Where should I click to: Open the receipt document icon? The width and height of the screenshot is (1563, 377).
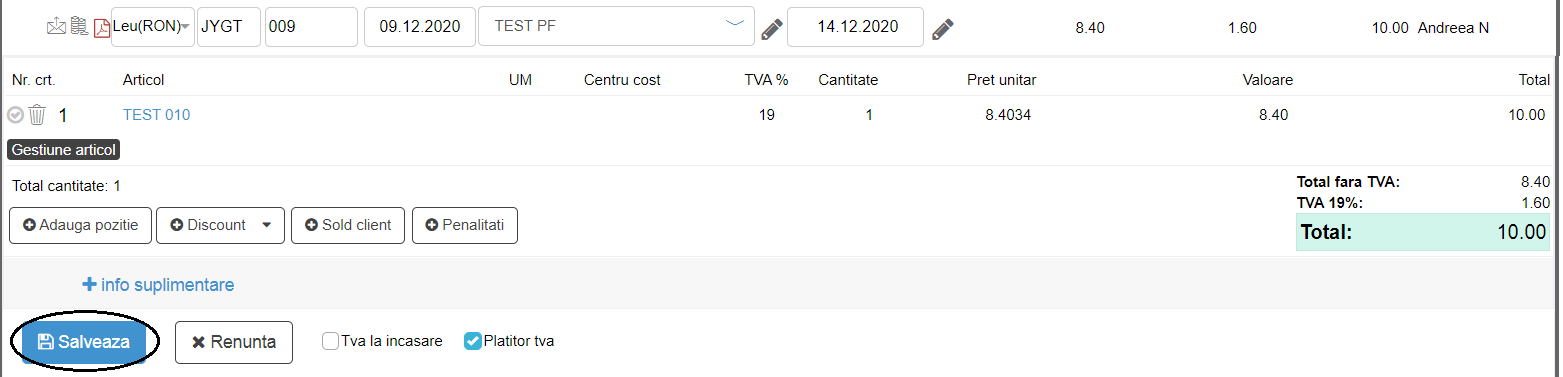click(x=79, y=27)
